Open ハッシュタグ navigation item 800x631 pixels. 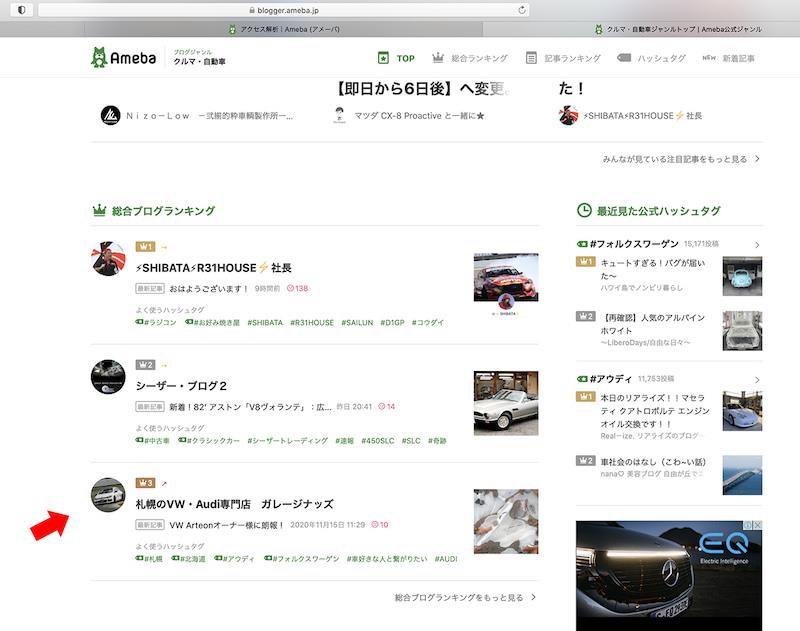[x=652, y=58]
